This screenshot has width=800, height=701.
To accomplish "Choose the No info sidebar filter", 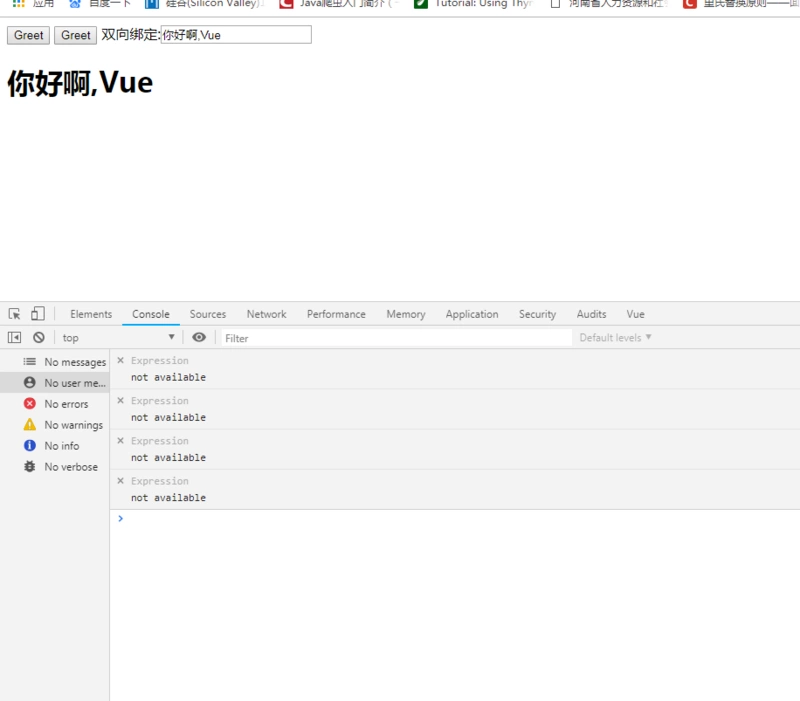I will (x=61, y=446).
